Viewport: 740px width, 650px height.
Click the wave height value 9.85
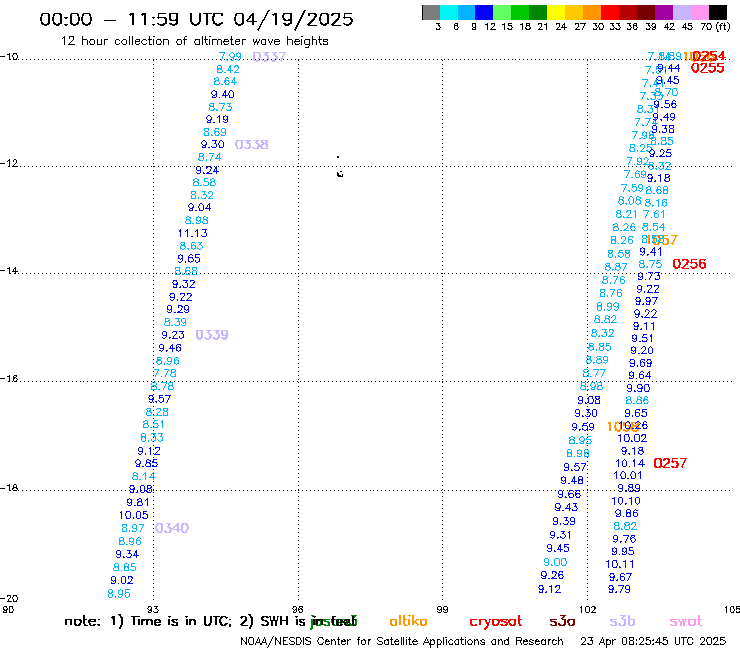(146, 464)
